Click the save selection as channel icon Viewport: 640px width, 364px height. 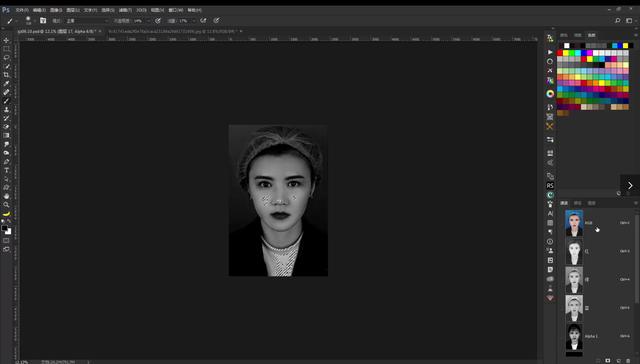608,361
